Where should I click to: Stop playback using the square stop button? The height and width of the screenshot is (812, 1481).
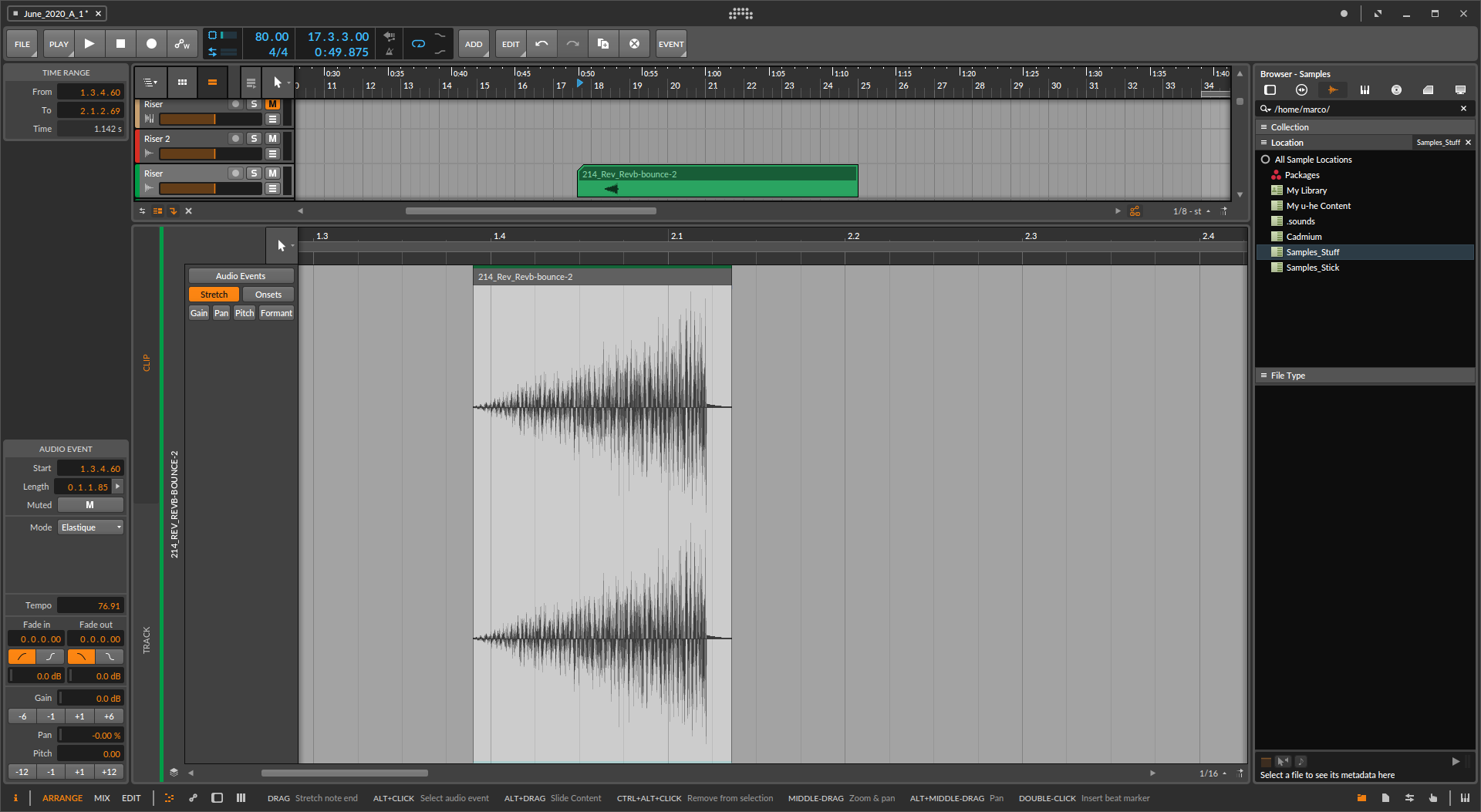pos(120,44)
